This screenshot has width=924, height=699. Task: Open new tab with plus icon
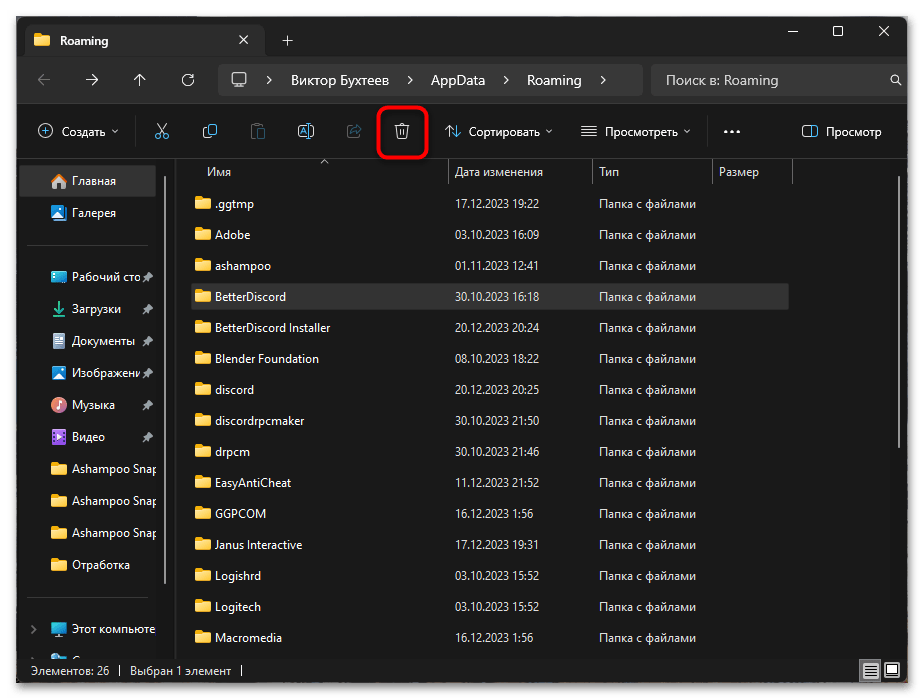tap(288, 41)
